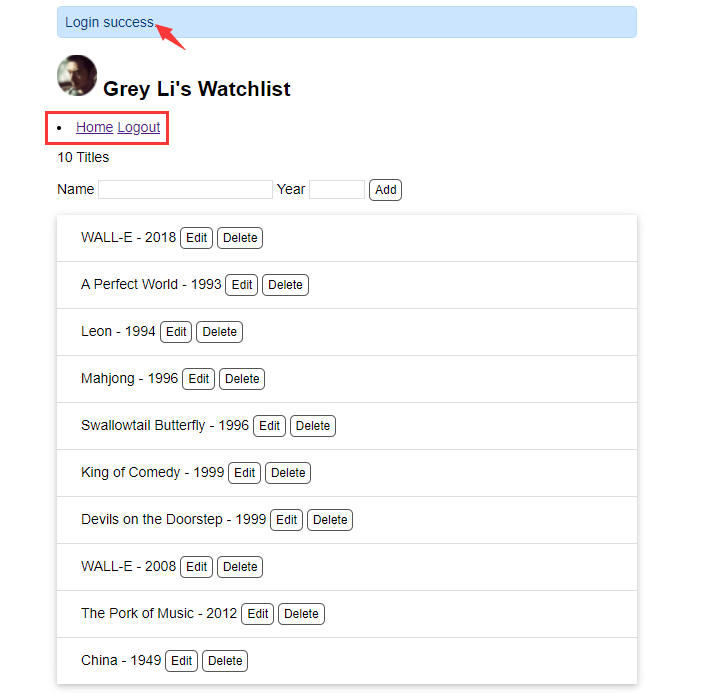718x693 pixels.
Task: Delete the Leon 1994 entry
Action: pyautogui.click(x=220, y=332)
